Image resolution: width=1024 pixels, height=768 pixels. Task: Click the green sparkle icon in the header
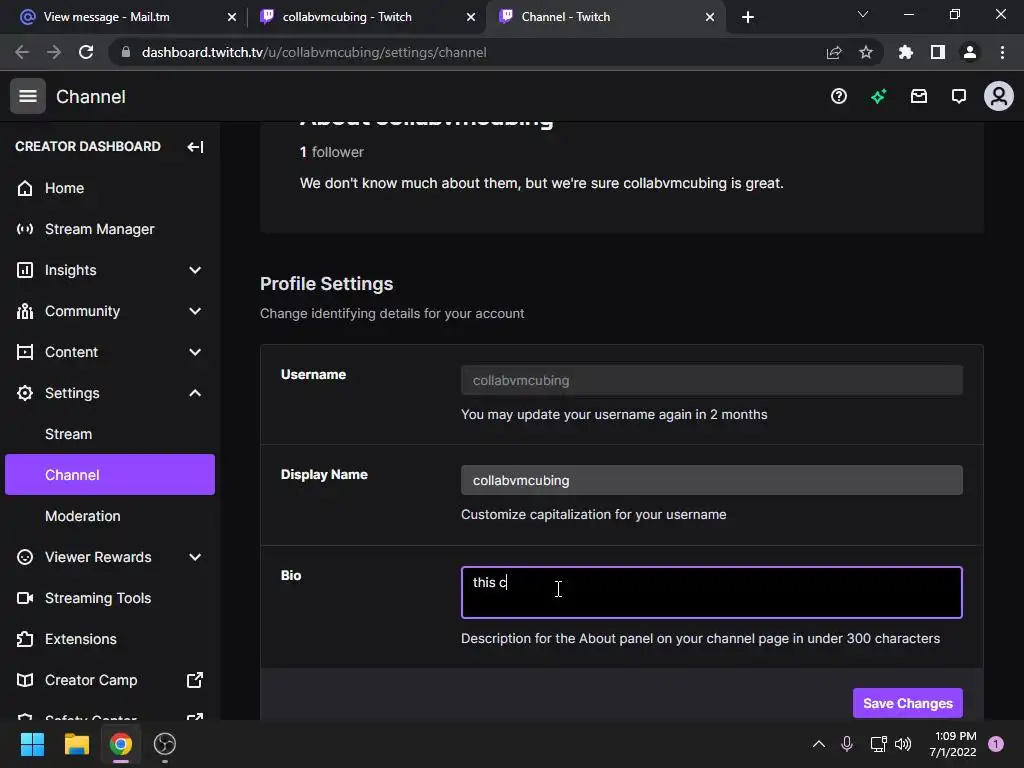[878, 97]
